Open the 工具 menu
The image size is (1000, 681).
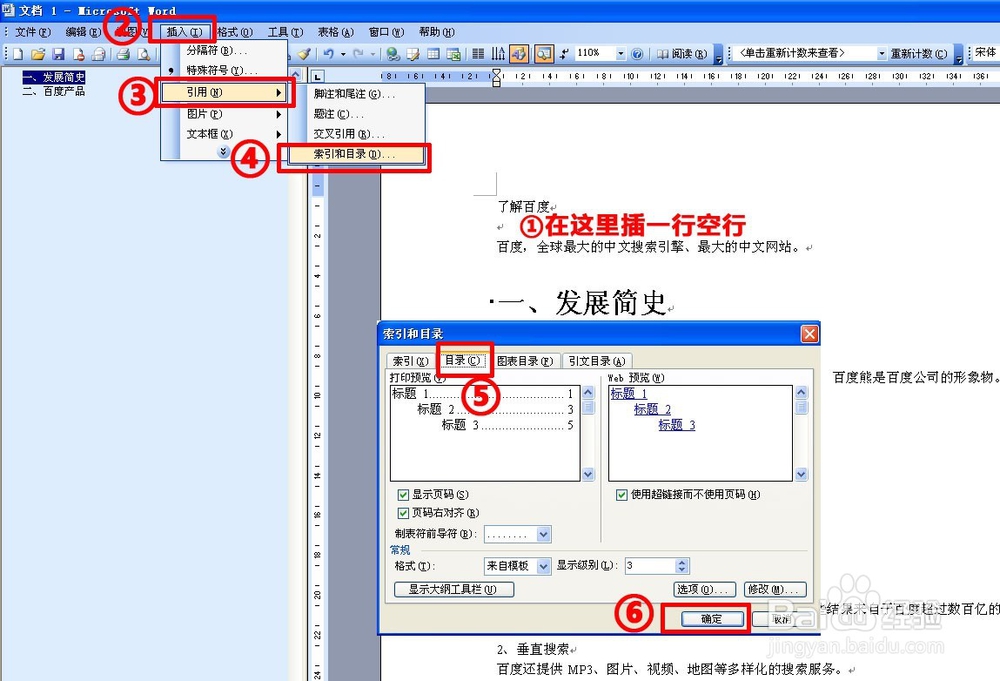285,32
